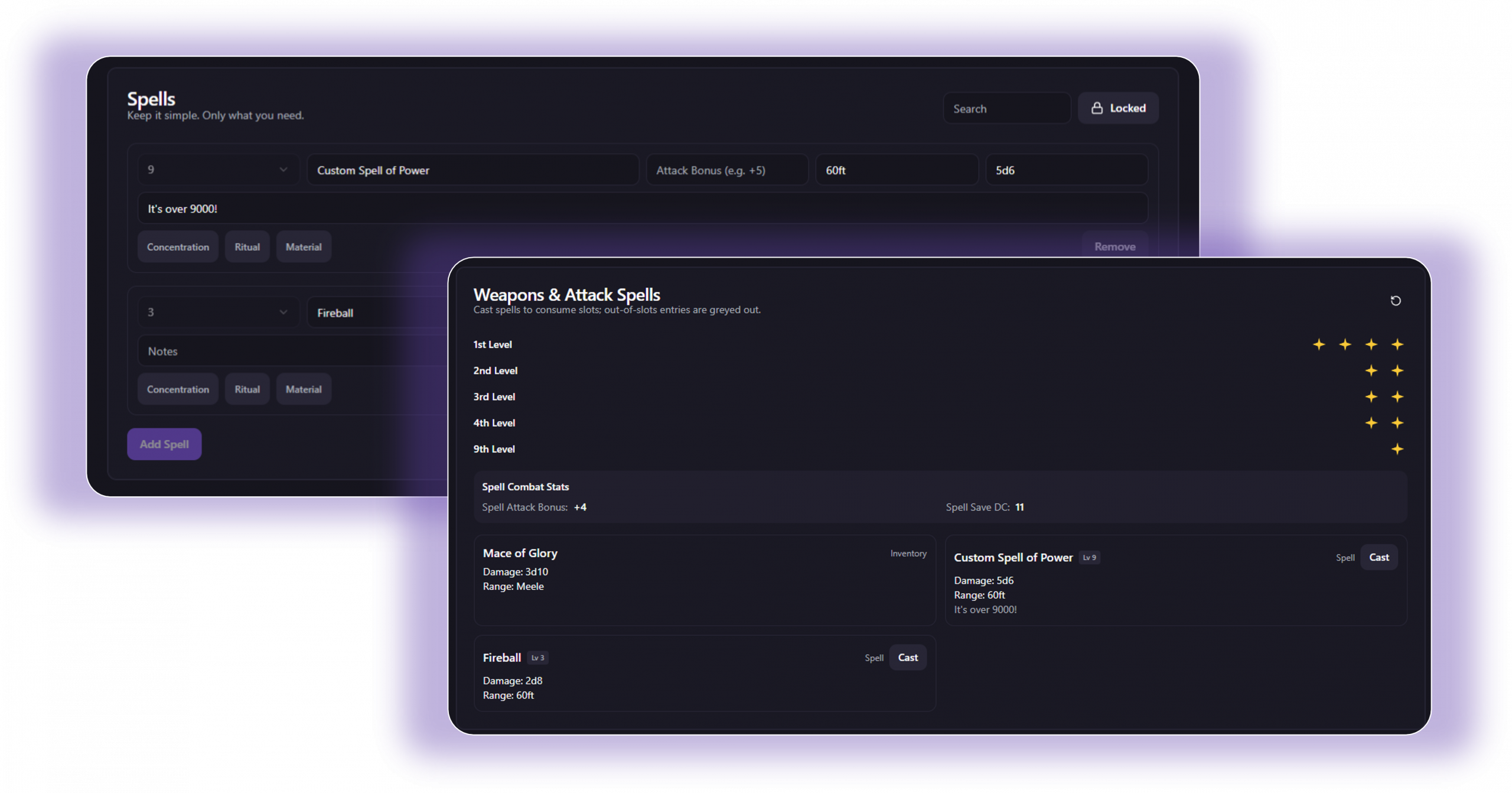Open spell level dropdown showing 3
The image size is (1512, 793).
[x=217, y=312]
